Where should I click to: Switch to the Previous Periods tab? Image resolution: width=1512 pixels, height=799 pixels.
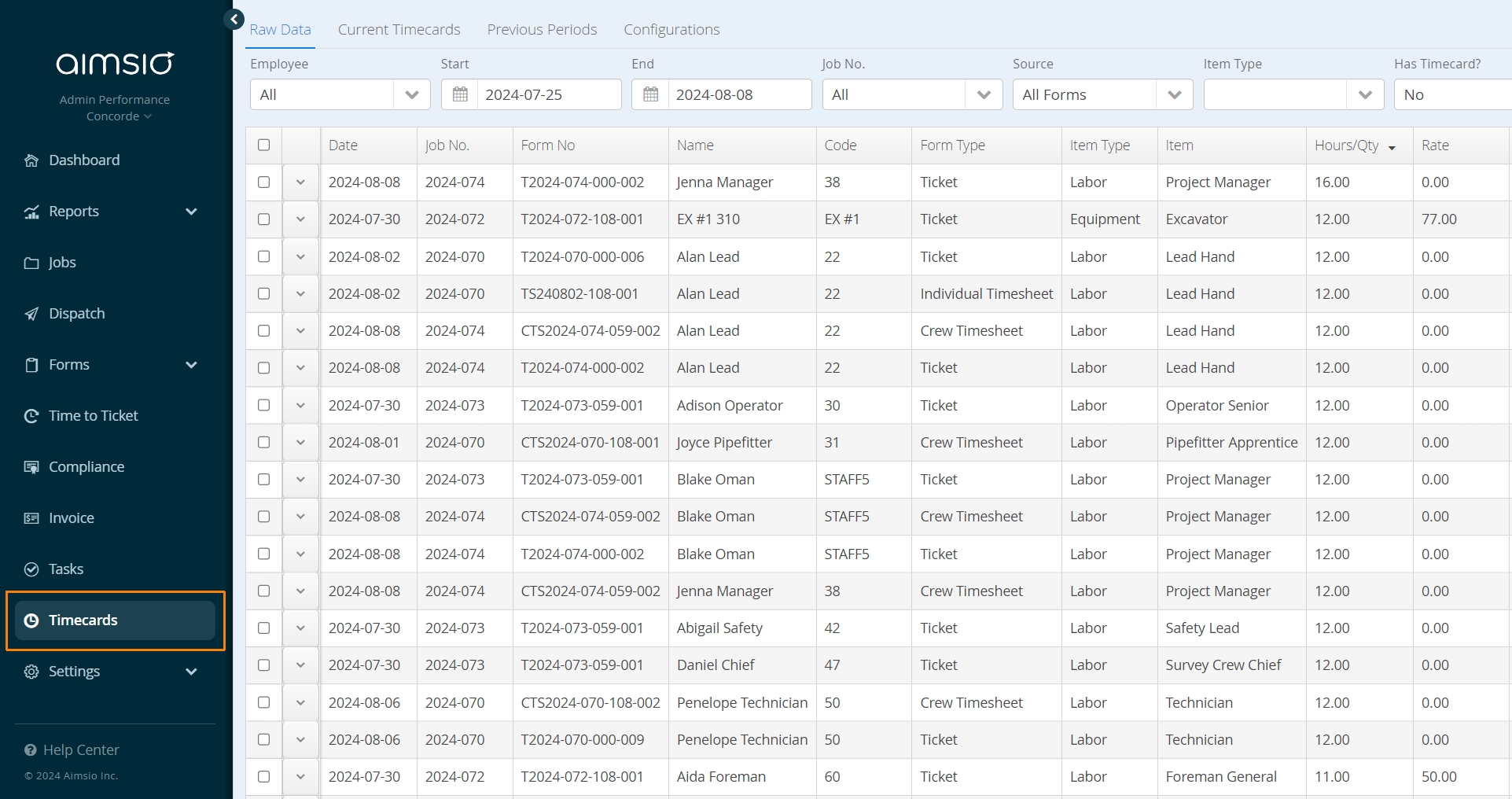click(542, 29)
